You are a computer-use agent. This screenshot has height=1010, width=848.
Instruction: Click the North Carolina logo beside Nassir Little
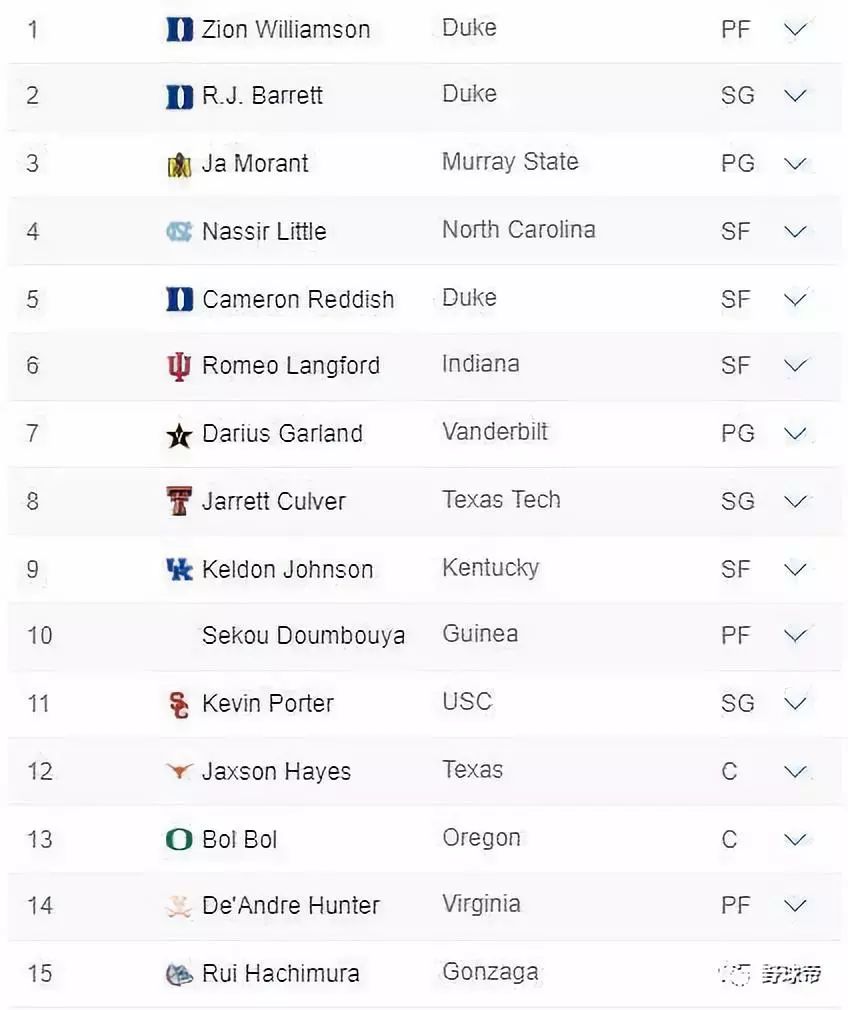click(x=179, y=232)
